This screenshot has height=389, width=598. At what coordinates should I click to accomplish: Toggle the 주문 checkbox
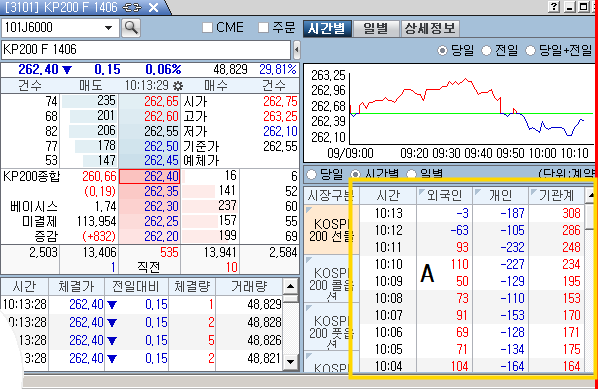pyautogui.click(x=263, y=28)
